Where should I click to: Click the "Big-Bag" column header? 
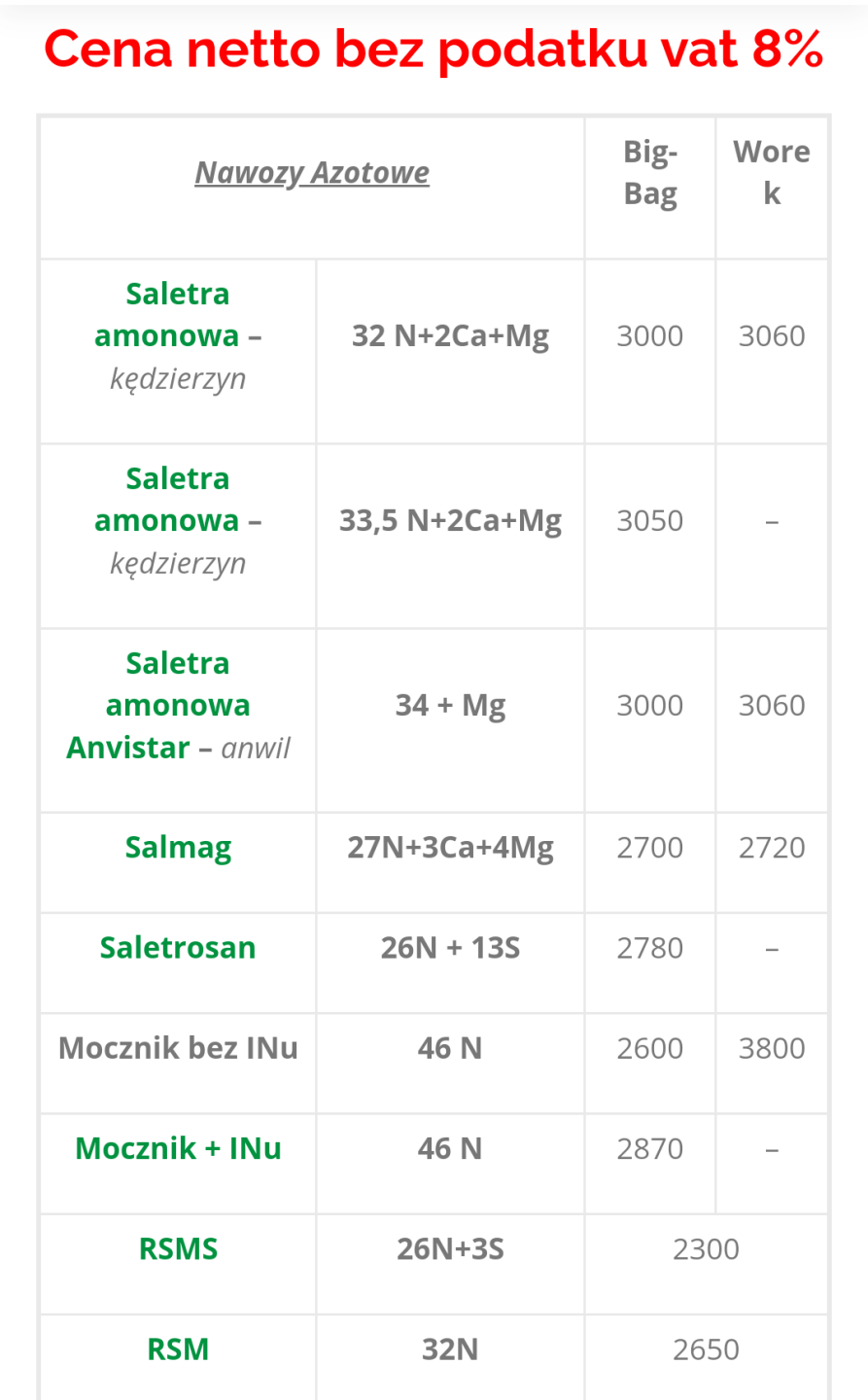pyautogui.click(x=650, y=173)
